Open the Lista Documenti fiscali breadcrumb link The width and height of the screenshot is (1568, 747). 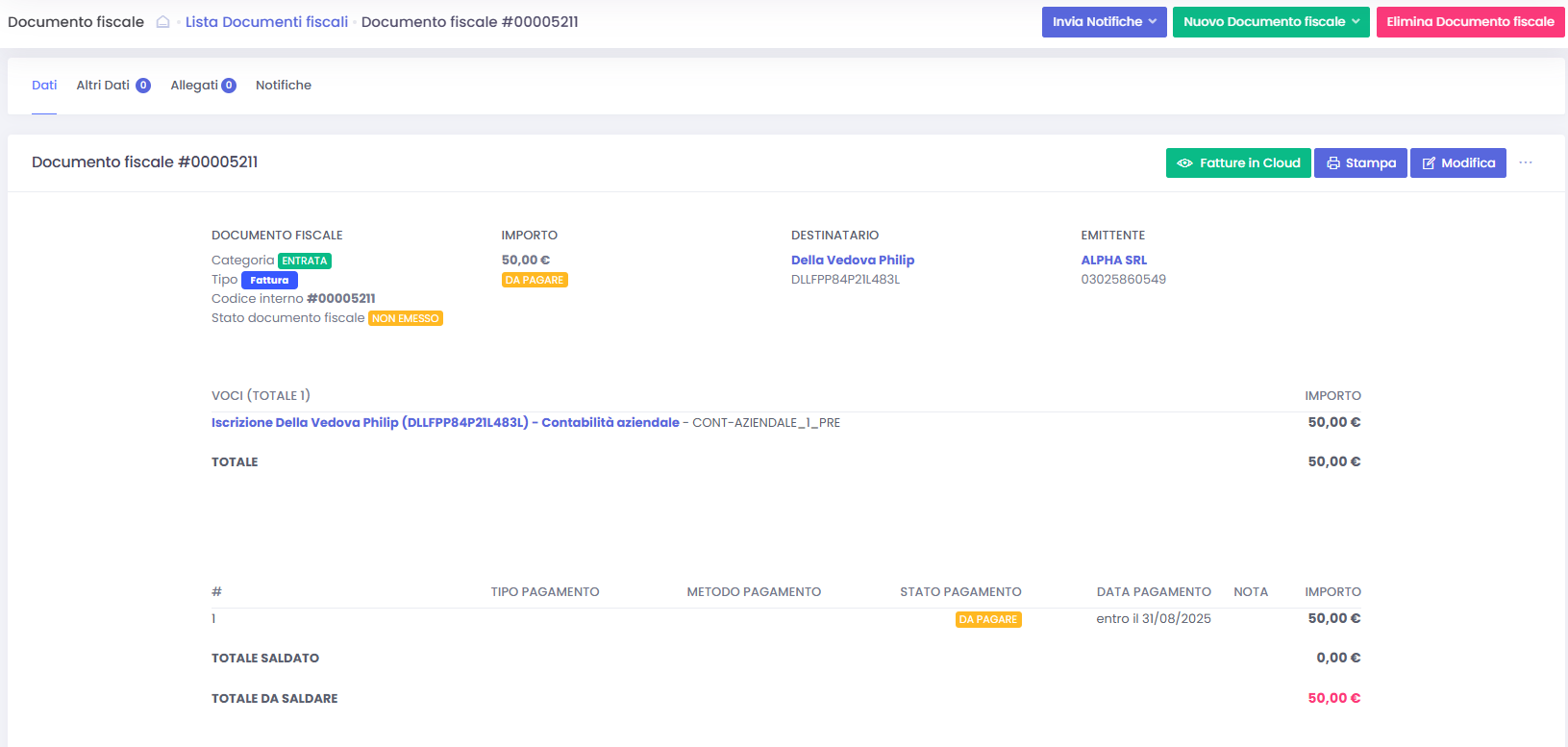266,22
